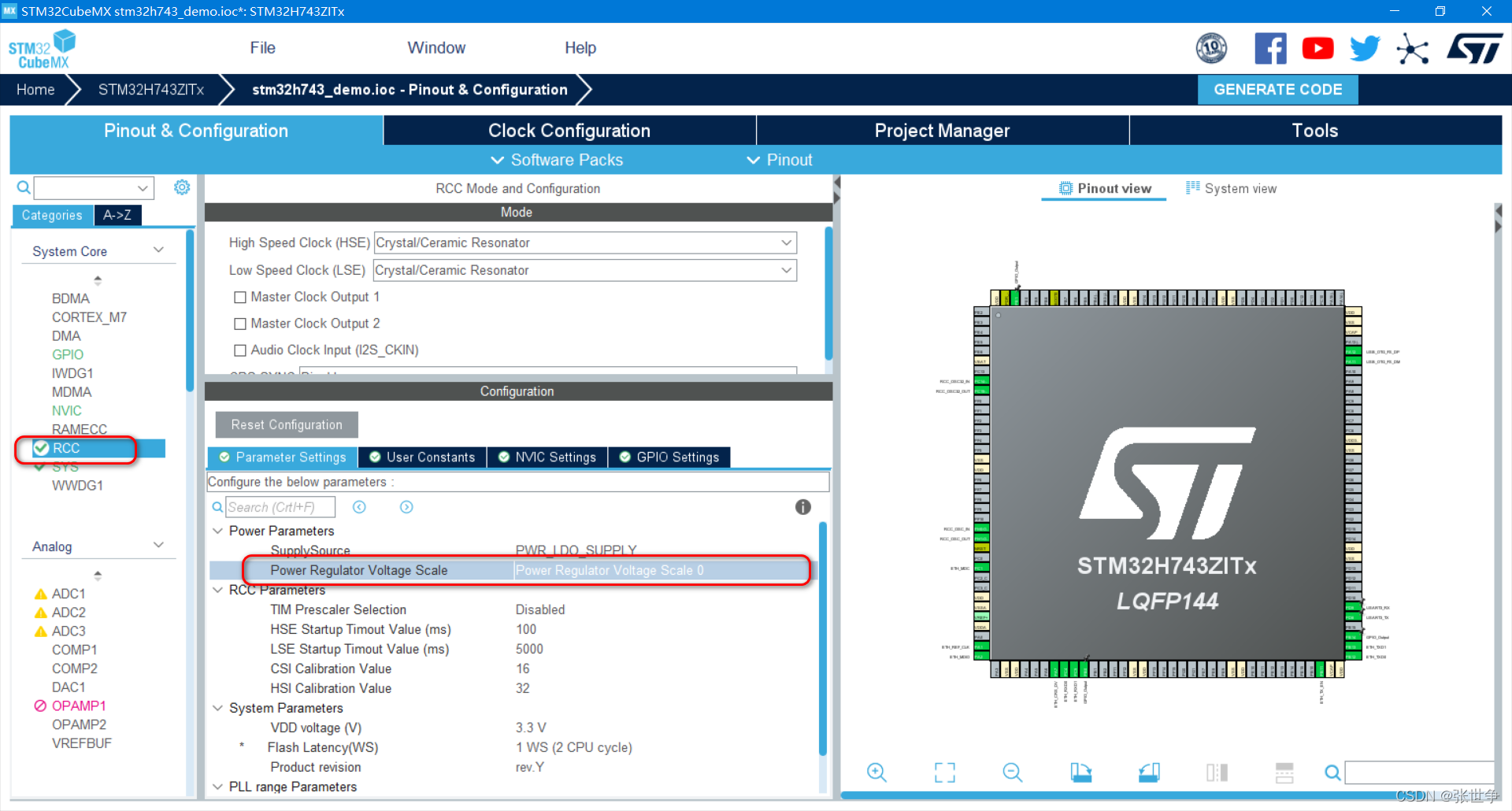
Task: Click the pin list layout icon
Action: point(1284,772)
